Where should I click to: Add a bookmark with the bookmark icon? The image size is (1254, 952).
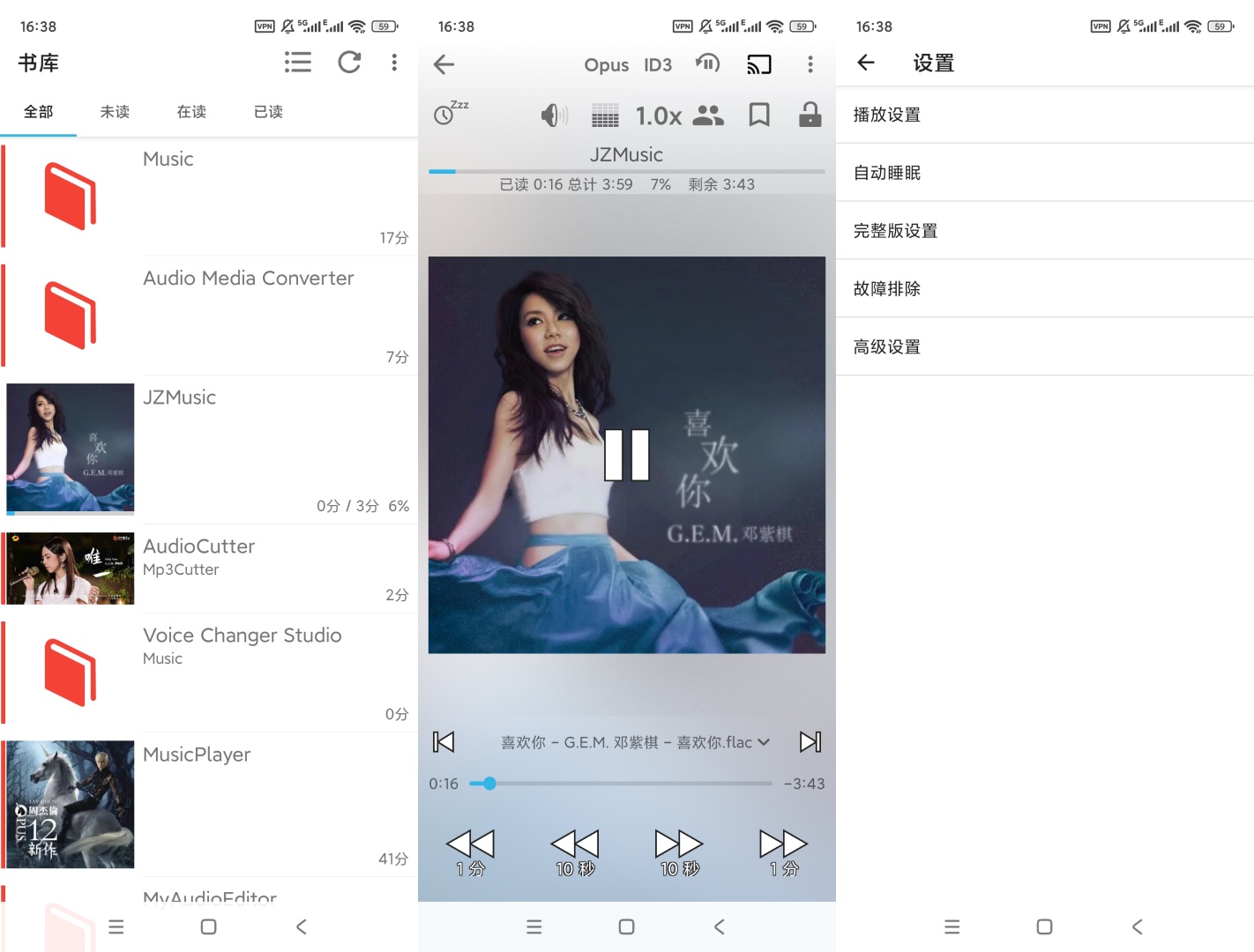coord(759,115)
